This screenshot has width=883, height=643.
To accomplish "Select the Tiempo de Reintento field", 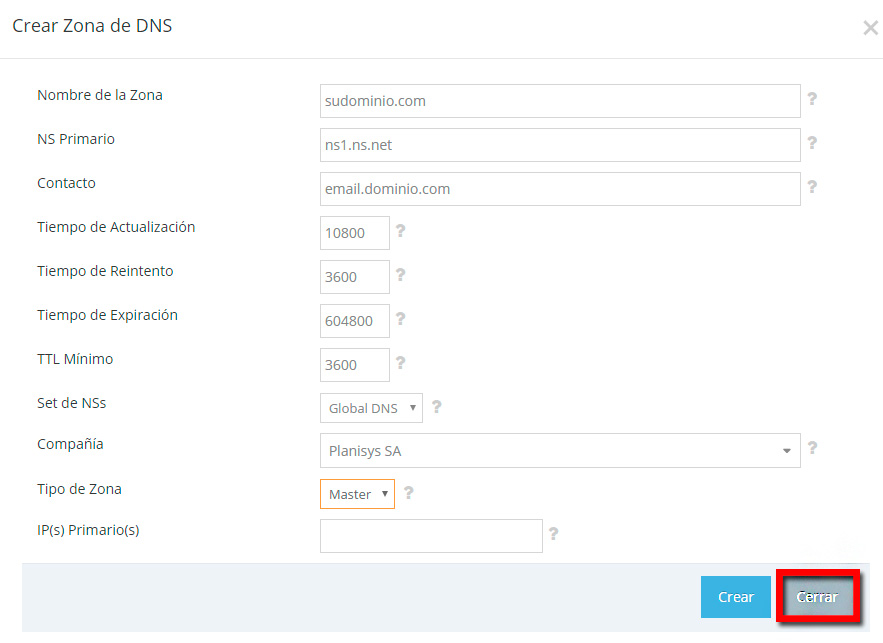I will tap(354, 276).
